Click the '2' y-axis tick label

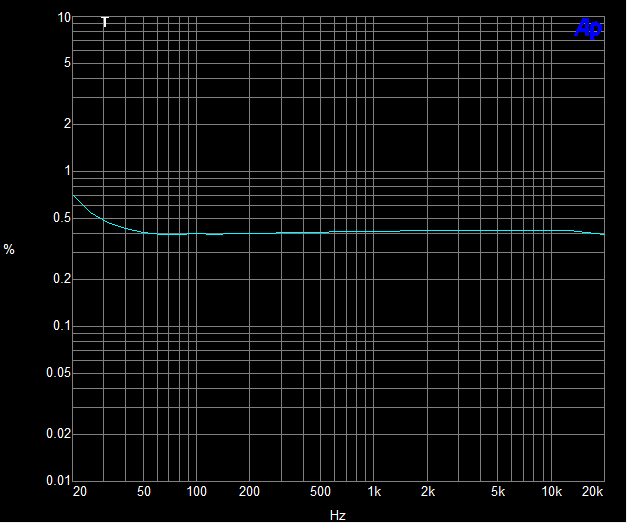click(x=67, y=123)
